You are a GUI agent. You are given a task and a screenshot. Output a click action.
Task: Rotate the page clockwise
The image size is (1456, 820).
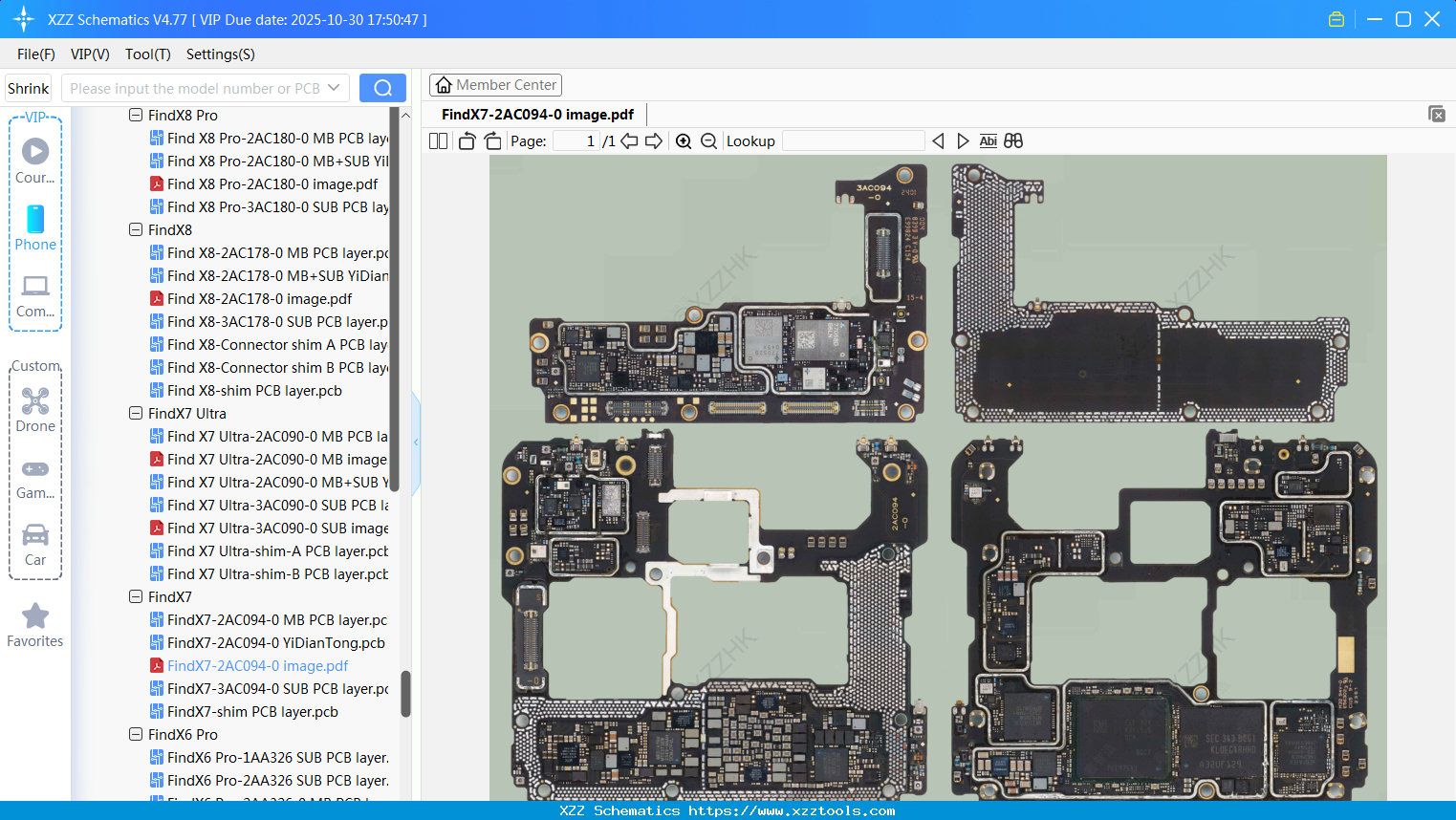tap(493, 140)
